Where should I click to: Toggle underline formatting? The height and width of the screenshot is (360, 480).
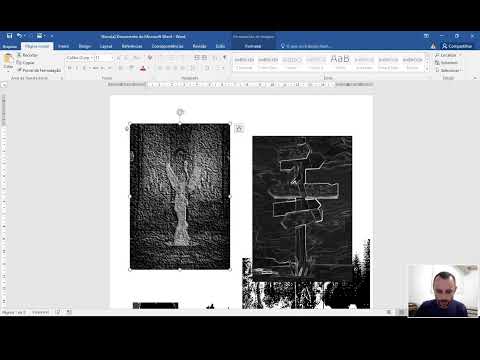tap(84, 68)
